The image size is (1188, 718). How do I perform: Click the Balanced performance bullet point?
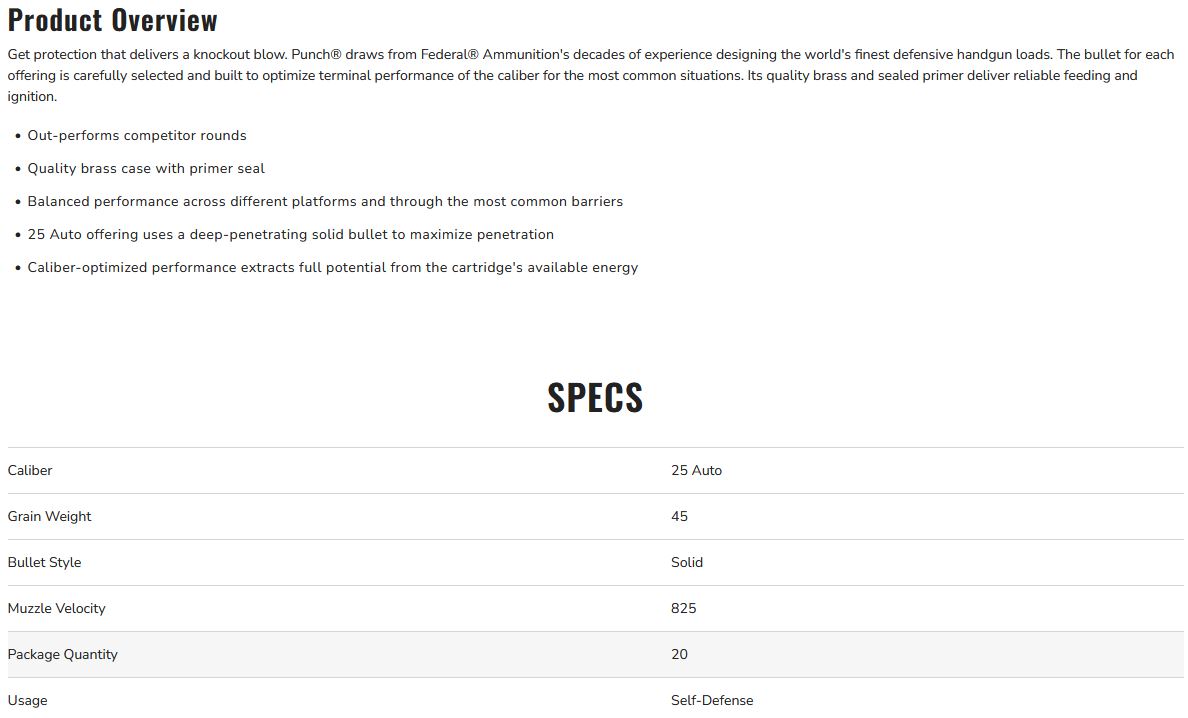(x=325, y=201)
